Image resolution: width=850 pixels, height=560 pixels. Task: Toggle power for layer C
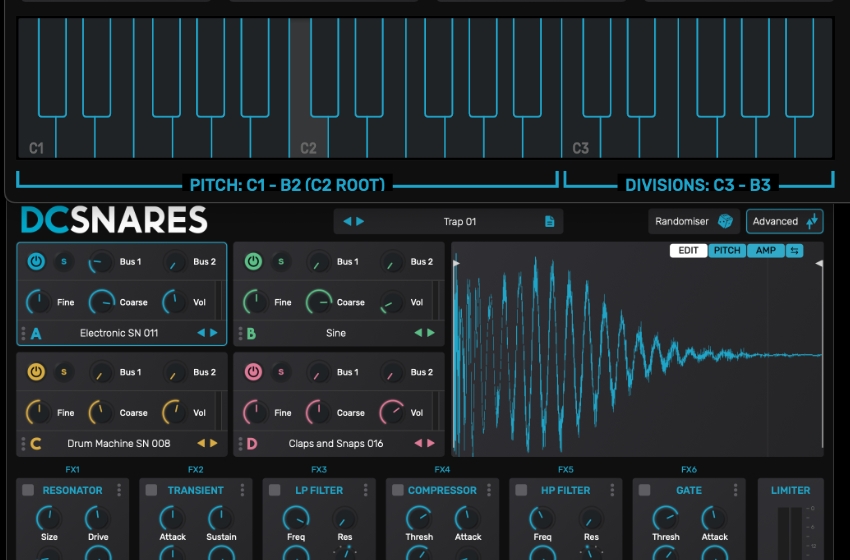pyautogui.click(x=36, y=372)
